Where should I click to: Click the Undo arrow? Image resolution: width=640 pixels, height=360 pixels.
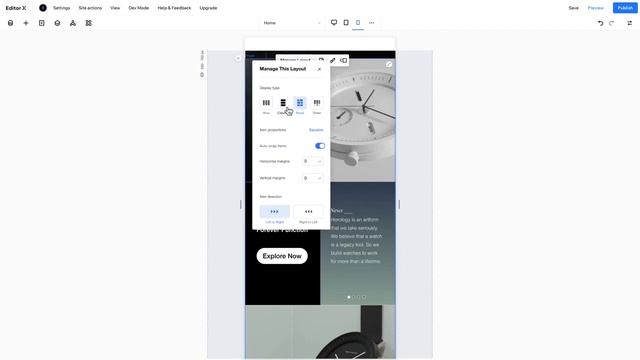600,23
